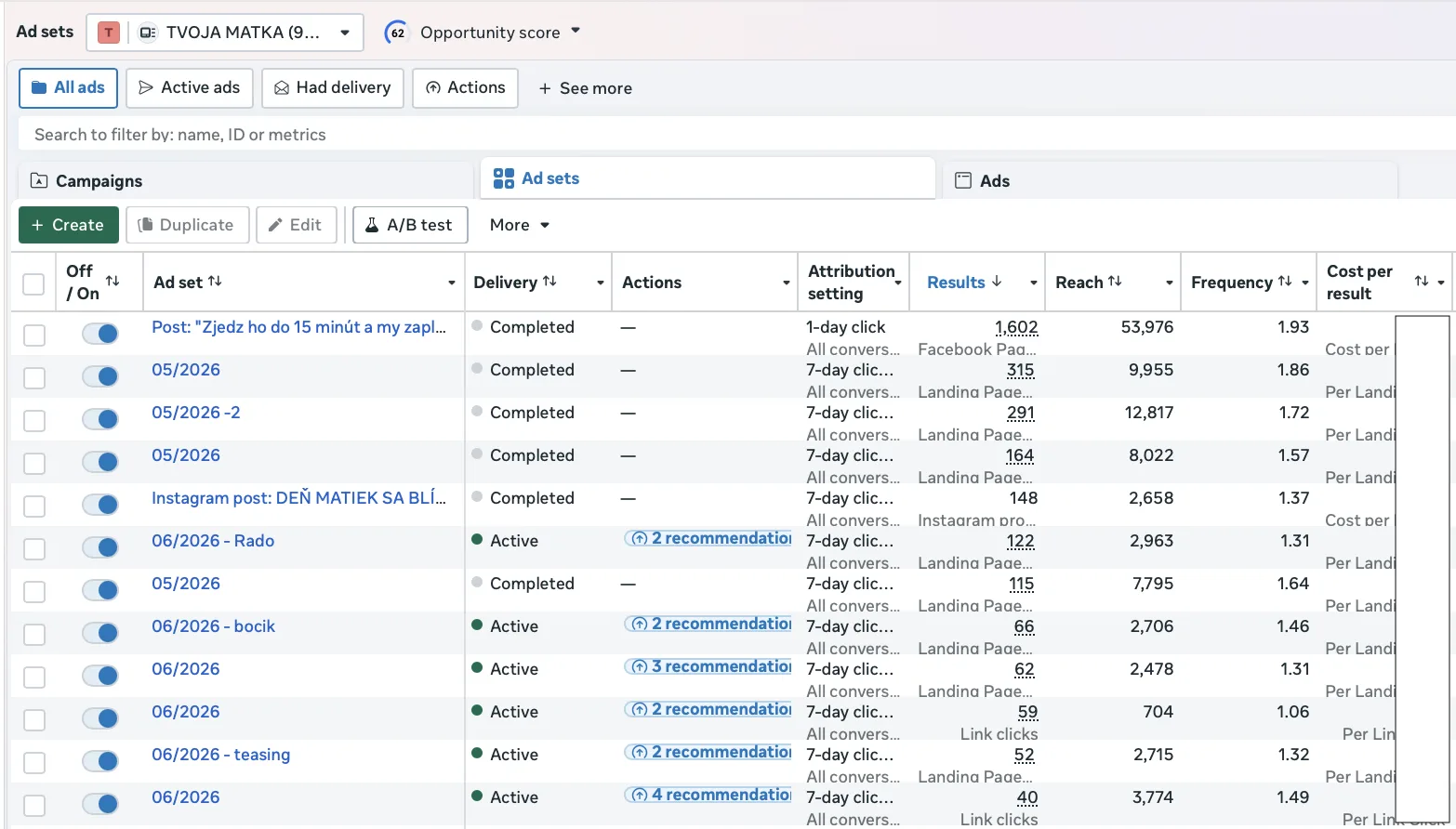This screenshot has height=829, width=1456.
Task: Click the Edit pencil icon
Action: click(275, 225)
